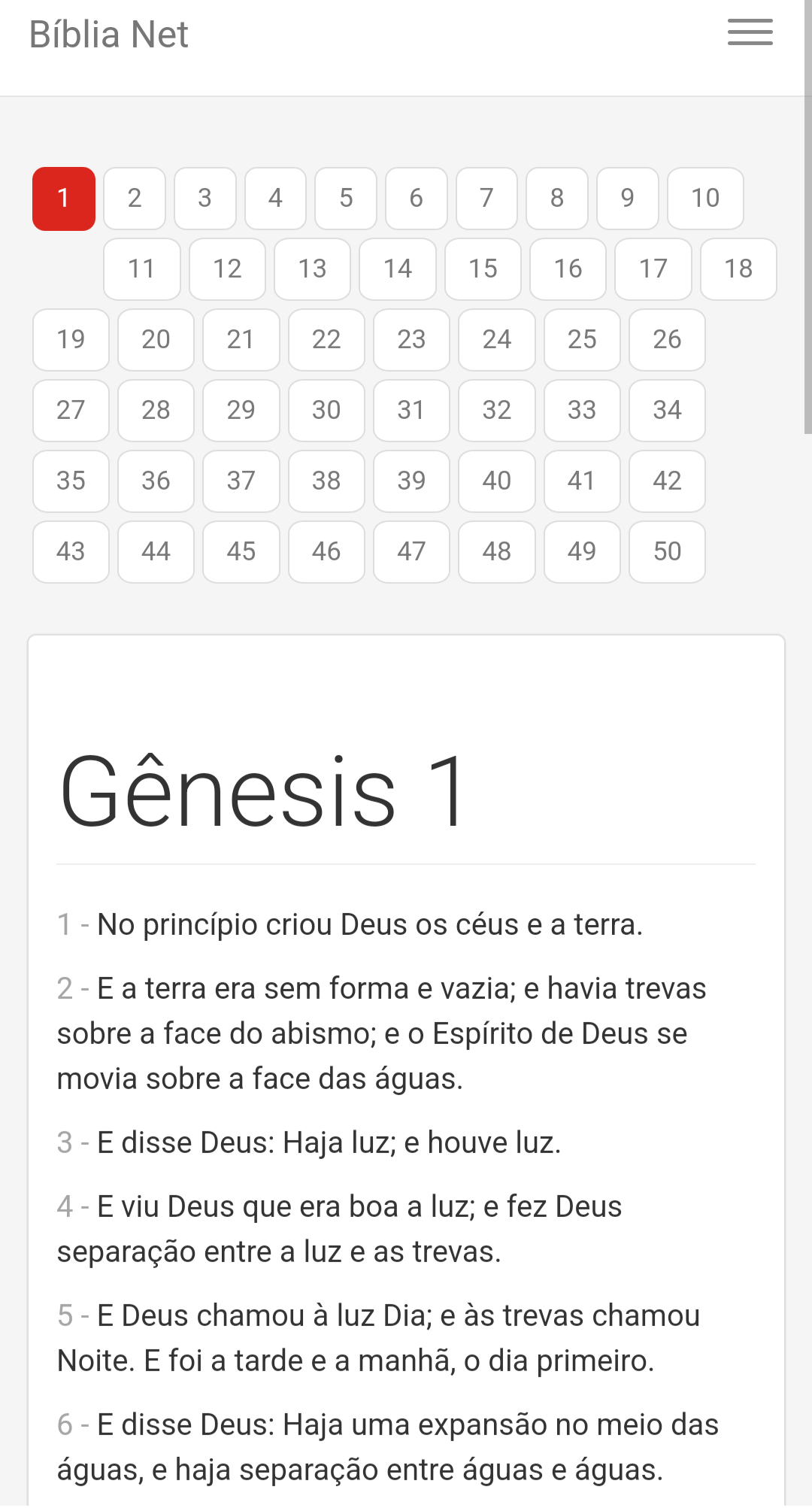Click the Gênesis 1 heading
Image resolution: width=812 pixels, height=1508 pixels.
click(263, 792)
